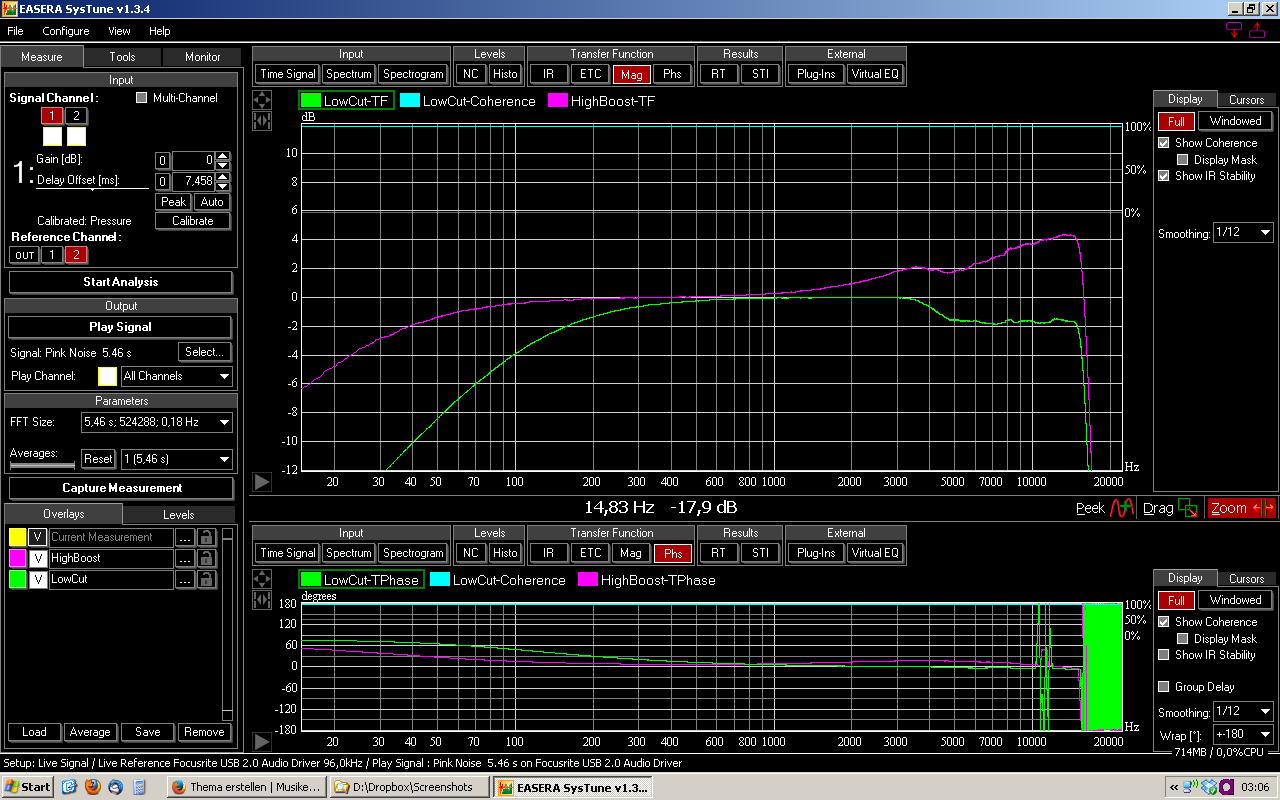Switch to the Monitor tab
The height and width of the screenshot is (800, 1280).
202,57
